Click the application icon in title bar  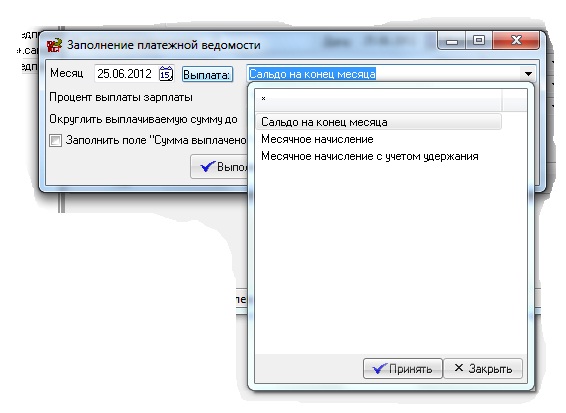(x=55, y=45)
